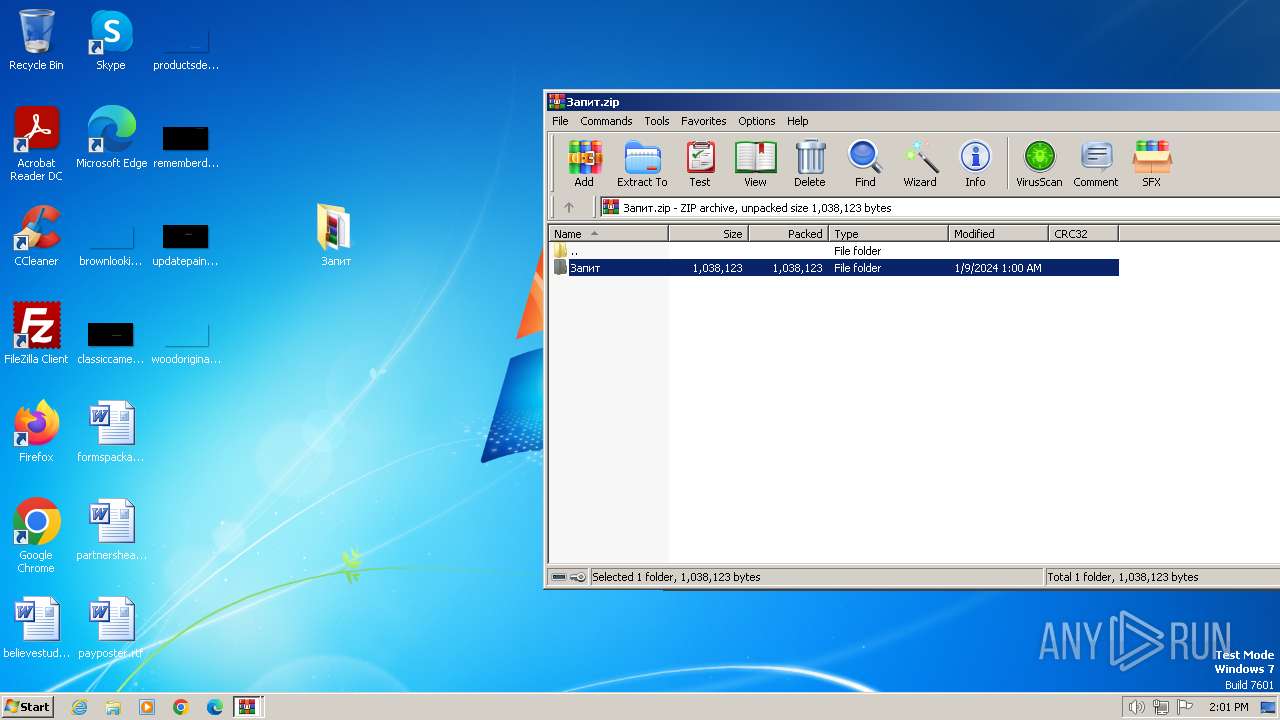Select the parent folder '..' row

click(834, 251)
